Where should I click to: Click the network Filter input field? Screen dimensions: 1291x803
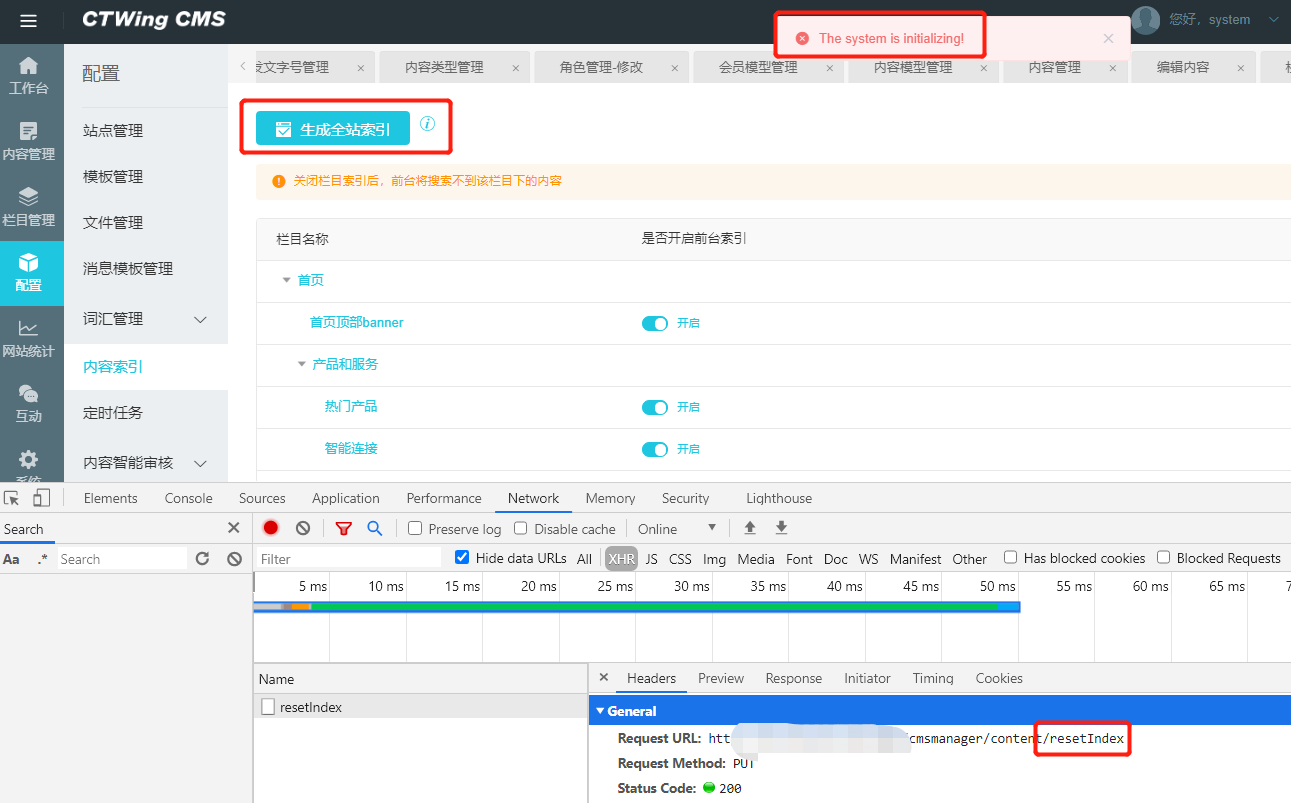(346, 559)
